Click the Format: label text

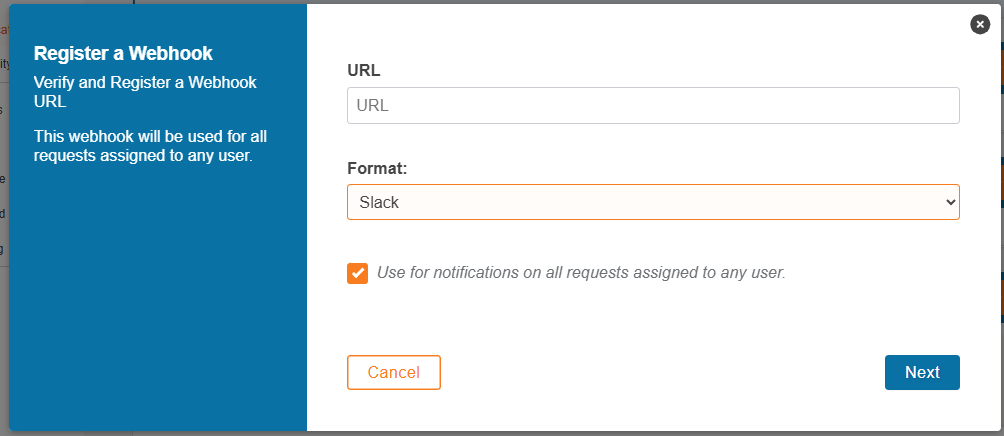[377, 168]
